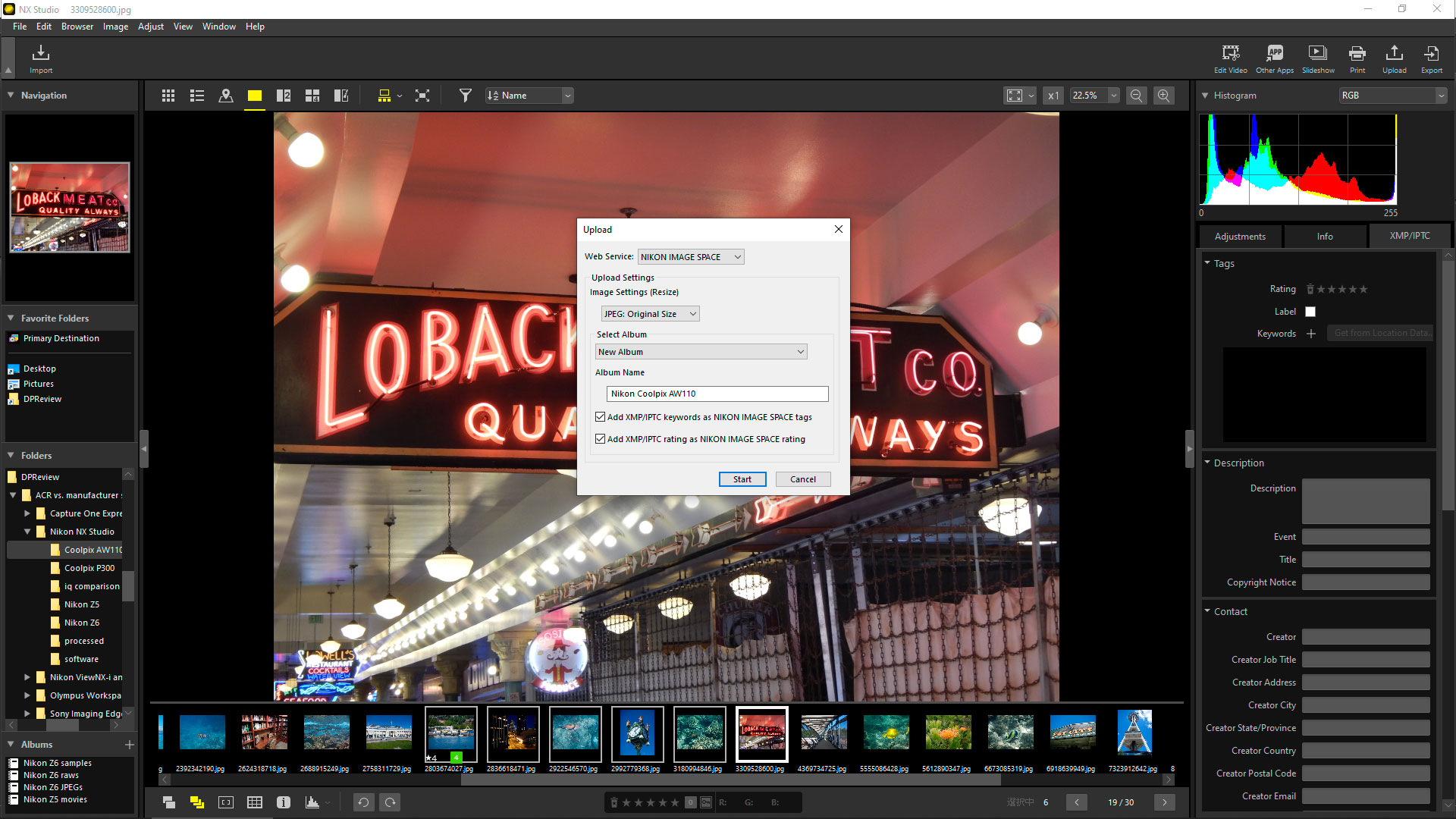Click the Album Name text field
Viewport: 1456px width, 819px height.
pyautogui.click(x=717, y=394)
